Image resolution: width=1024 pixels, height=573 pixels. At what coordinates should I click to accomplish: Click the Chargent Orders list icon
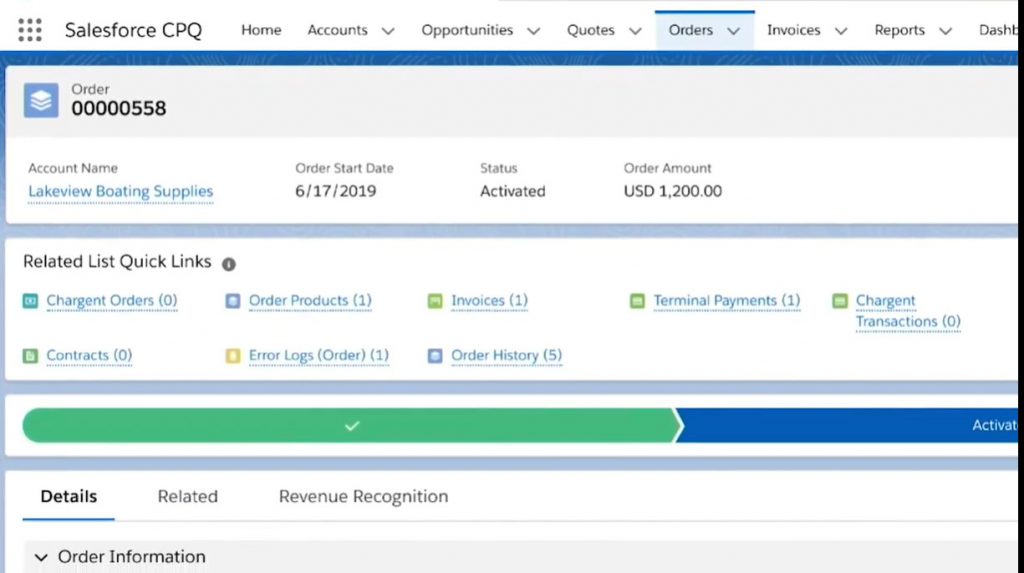click(x=31, y=301)
